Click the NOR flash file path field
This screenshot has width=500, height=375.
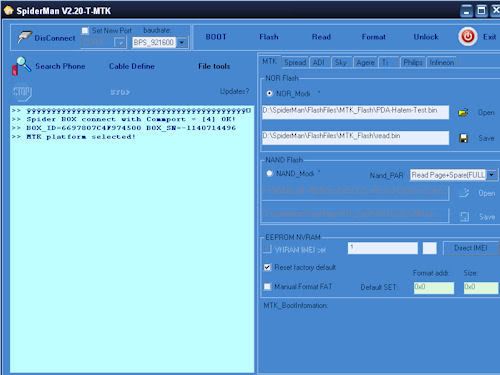(x=355, y=112)
